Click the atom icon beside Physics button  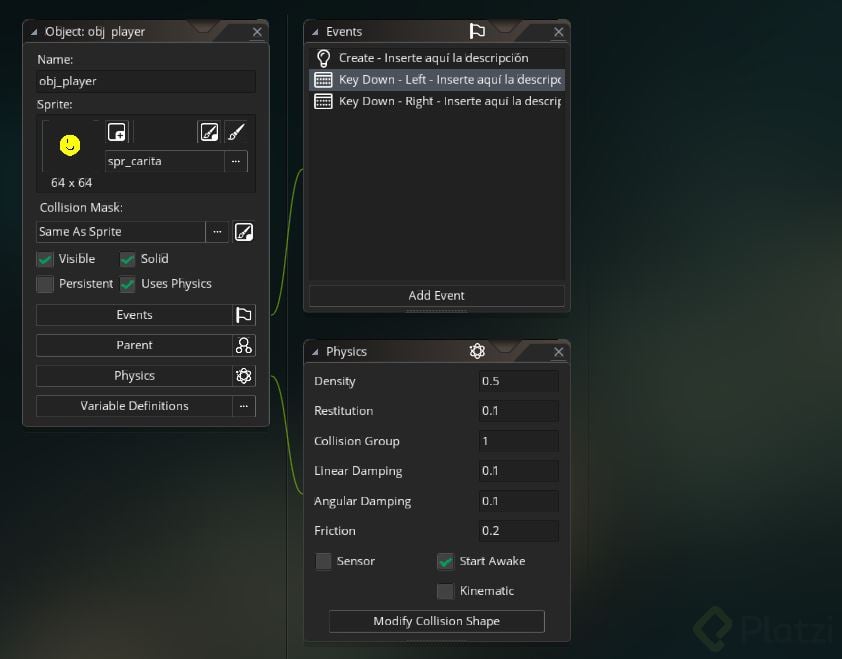244,376
